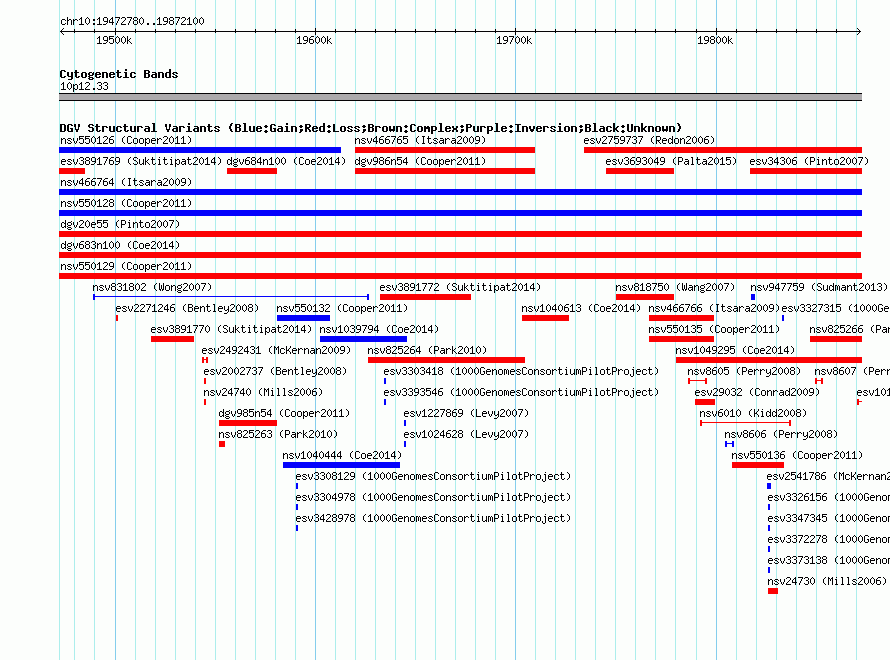Click the 19500k ruler label
Viewport: 890px width, 660px height.
click(114, 40)
